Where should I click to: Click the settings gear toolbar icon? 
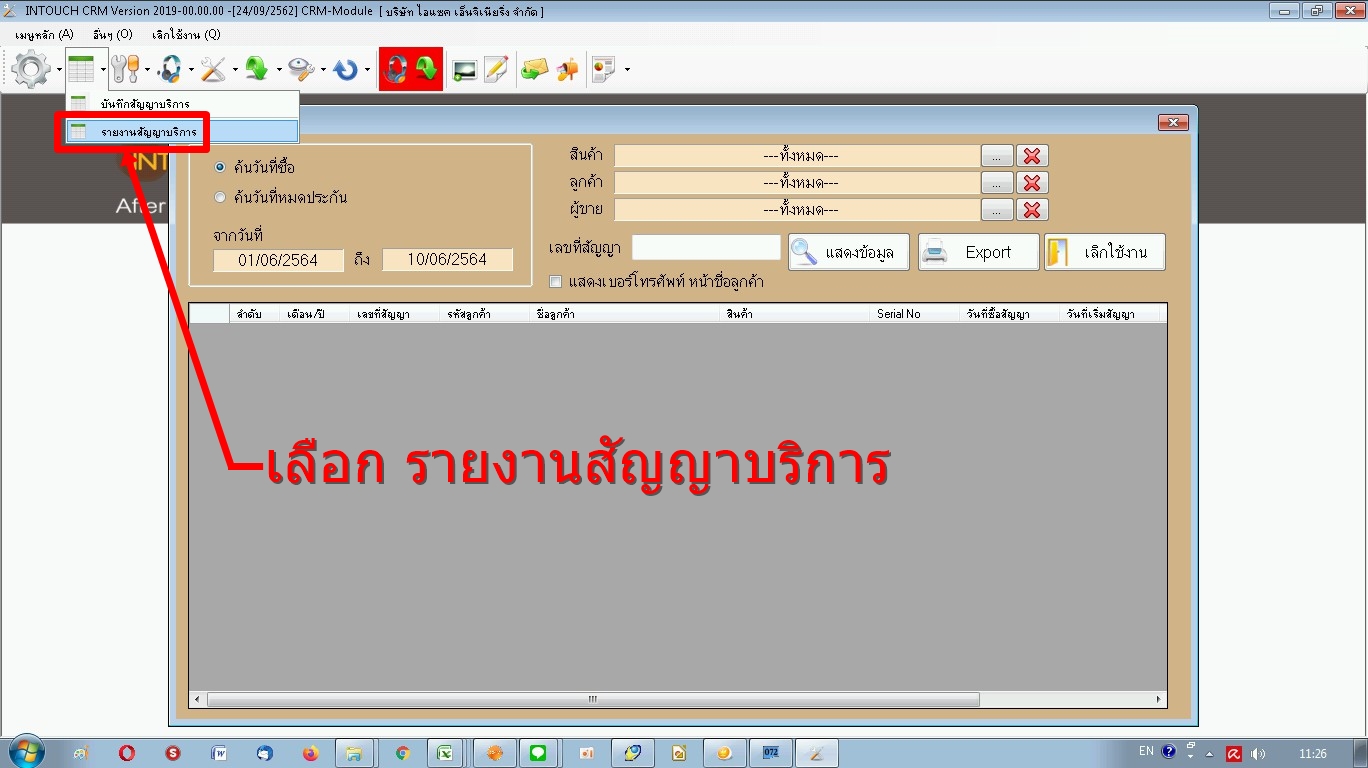coord(31,69)
